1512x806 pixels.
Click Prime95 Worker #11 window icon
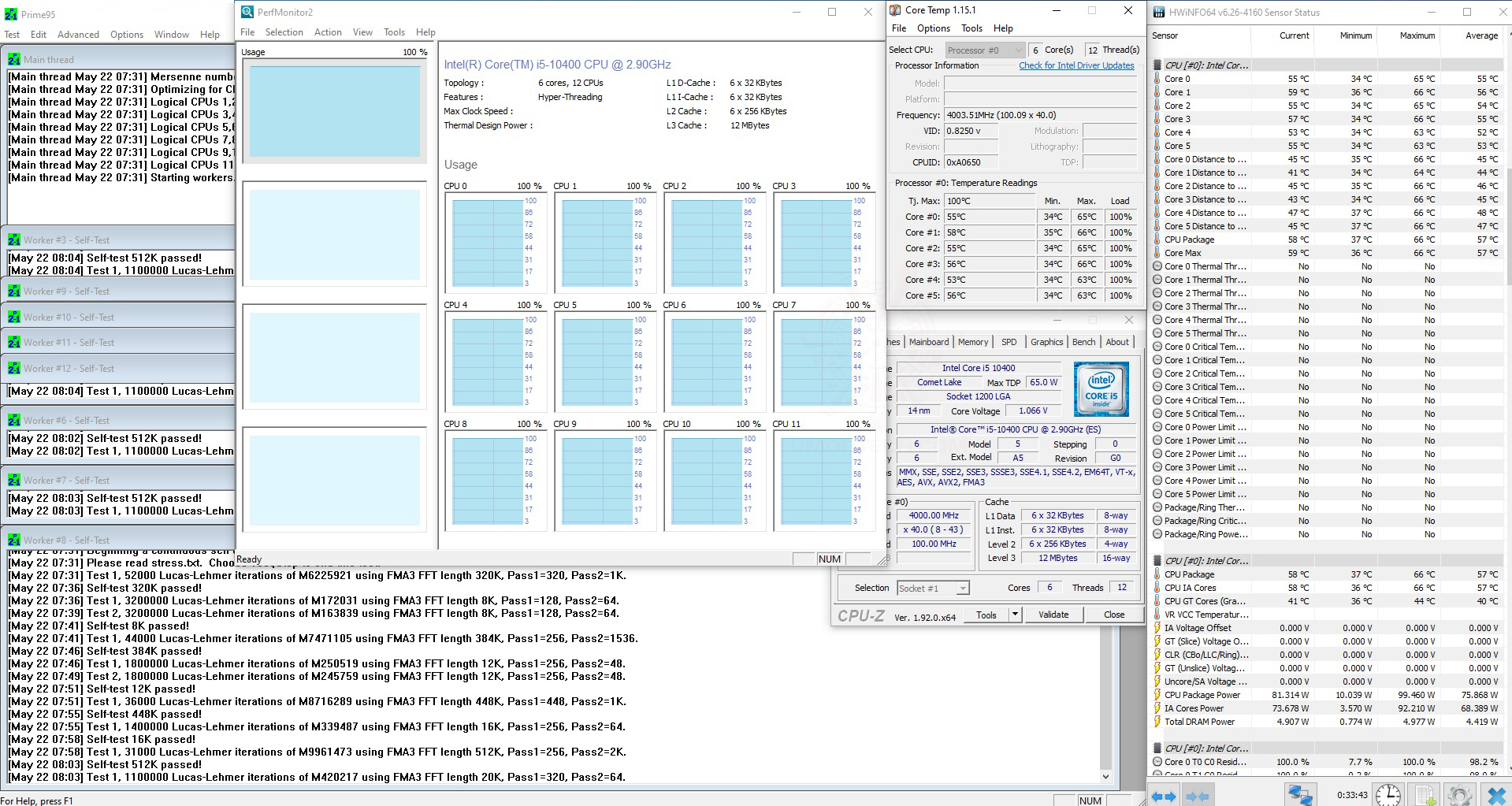click(14, 342)
